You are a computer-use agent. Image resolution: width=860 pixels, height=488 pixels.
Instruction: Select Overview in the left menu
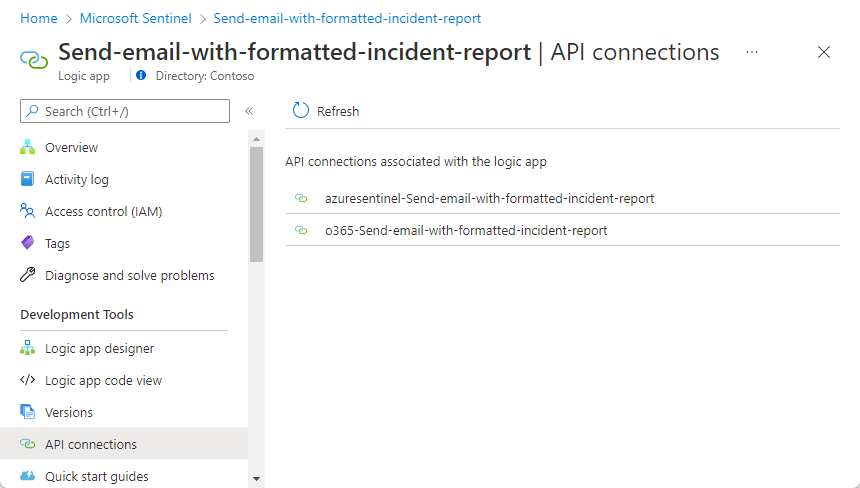click(x=71, y=148)
